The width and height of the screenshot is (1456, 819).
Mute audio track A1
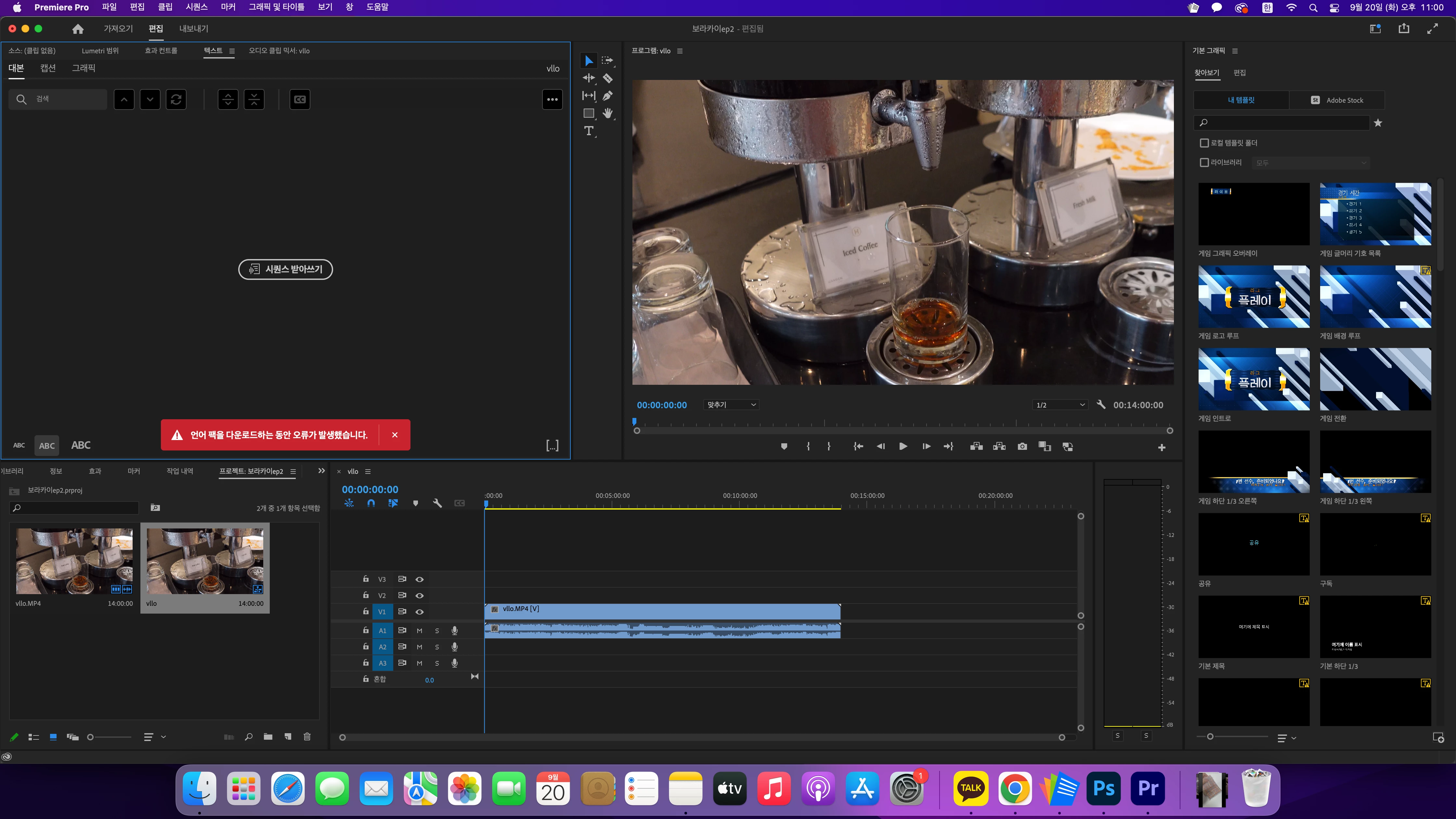pyautogui.click(x=419, y=630)
